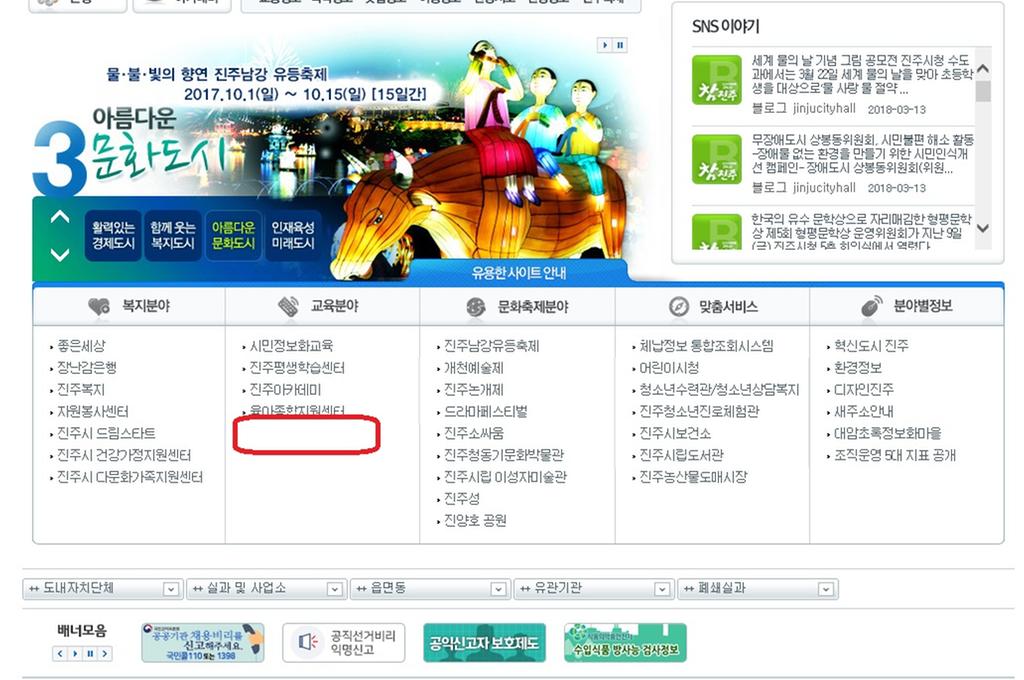Click the 유용한 사이트 안내 tab

tap(519, 272)
